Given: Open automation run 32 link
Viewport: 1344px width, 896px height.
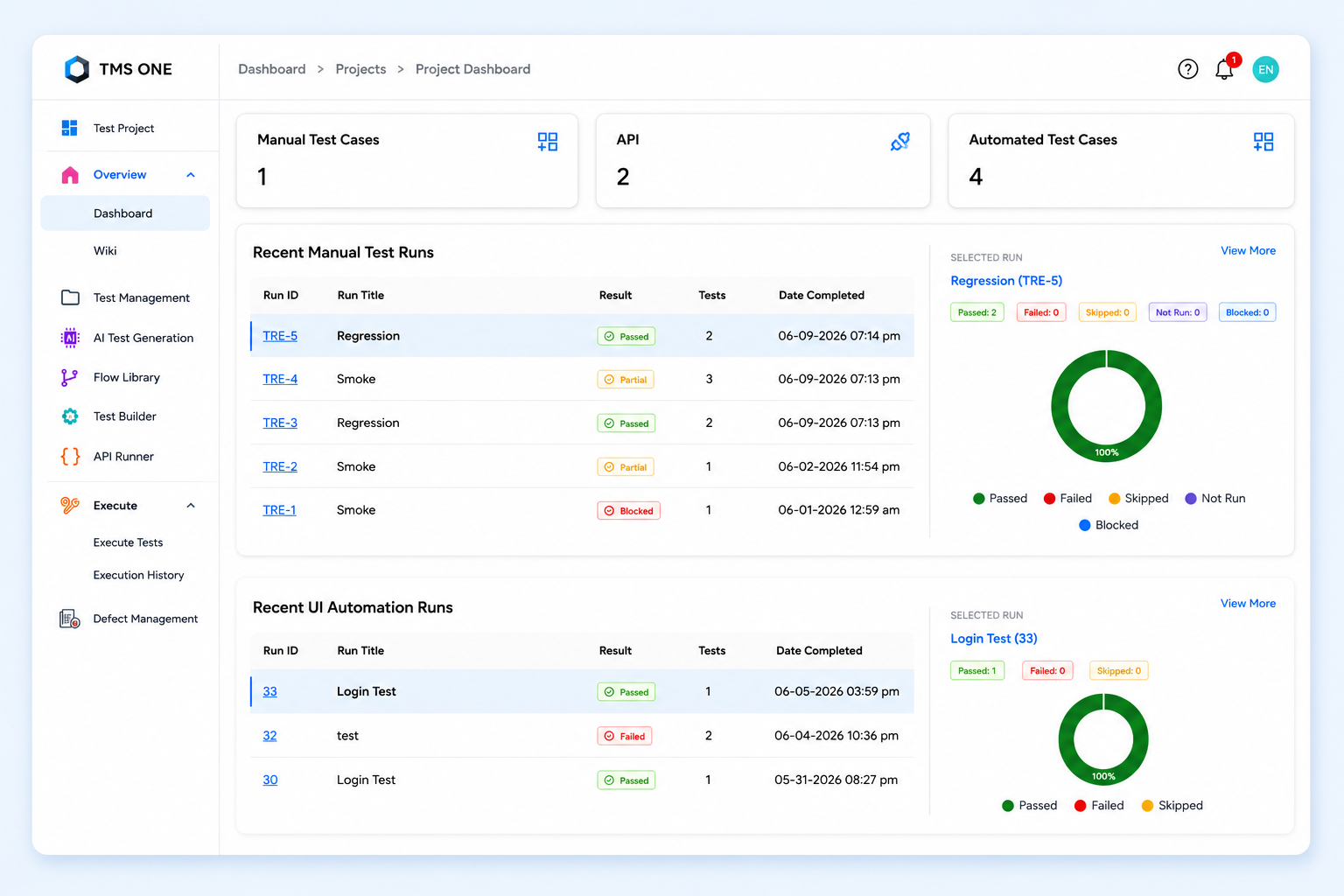Looking at the screenshot, I should tap(269, 736).
